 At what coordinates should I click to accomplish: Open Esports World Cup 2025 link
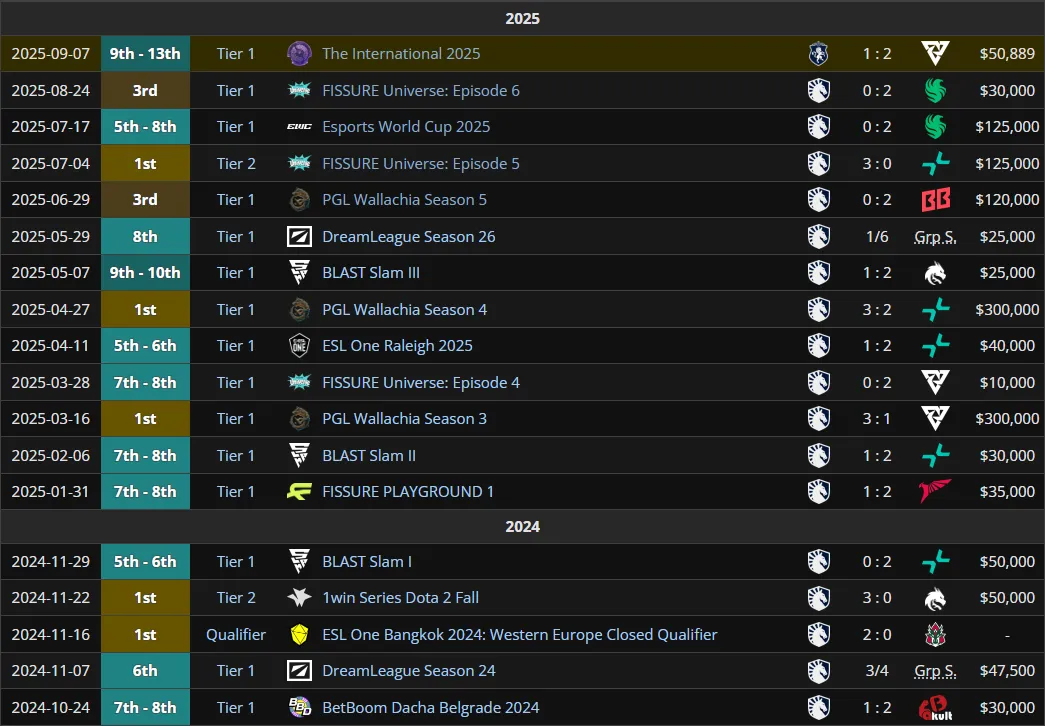tap(406, 127)
